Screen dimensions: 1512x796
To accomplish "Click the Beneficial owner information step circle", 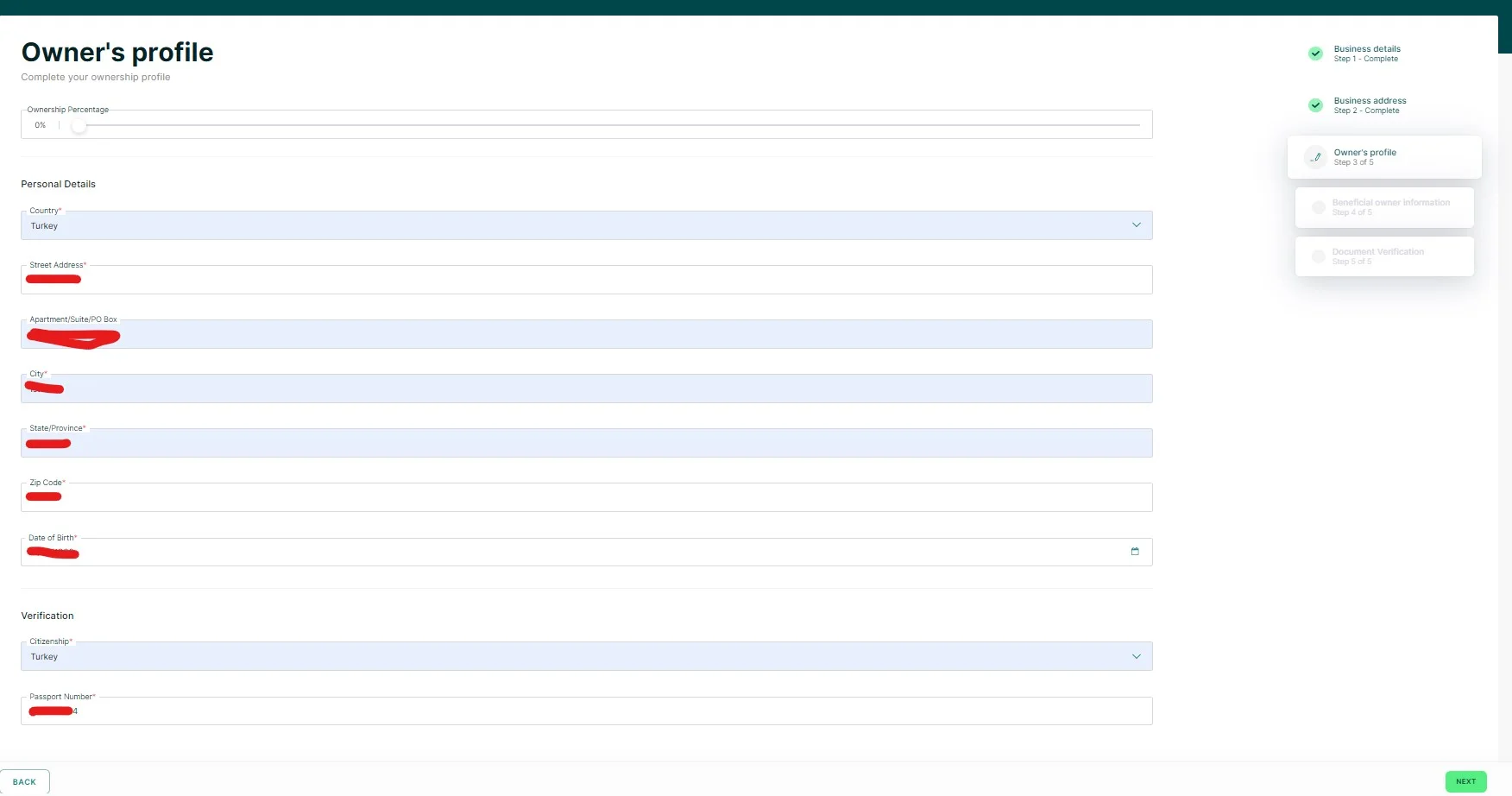I will [1318, 207].
